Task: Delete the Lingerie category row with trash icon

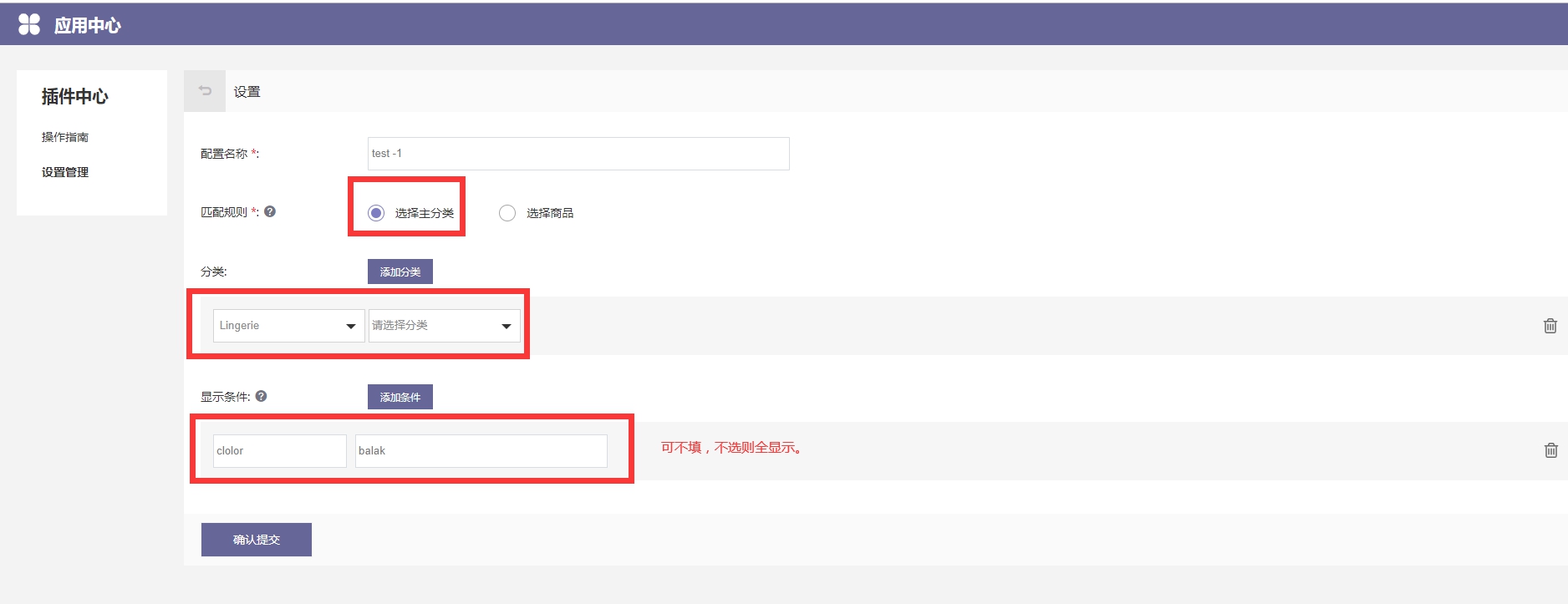Action: coord(1550,326)
